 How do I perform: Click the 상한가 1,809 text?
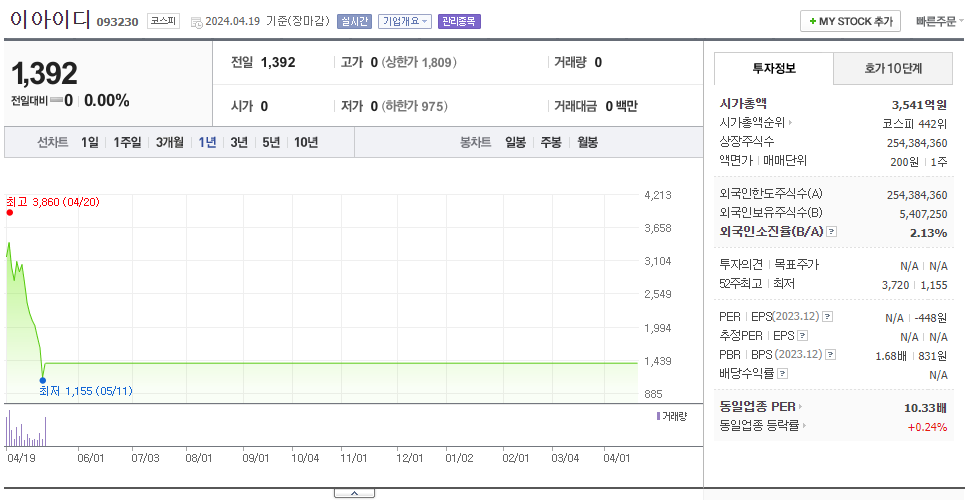(x=419, y=62)
